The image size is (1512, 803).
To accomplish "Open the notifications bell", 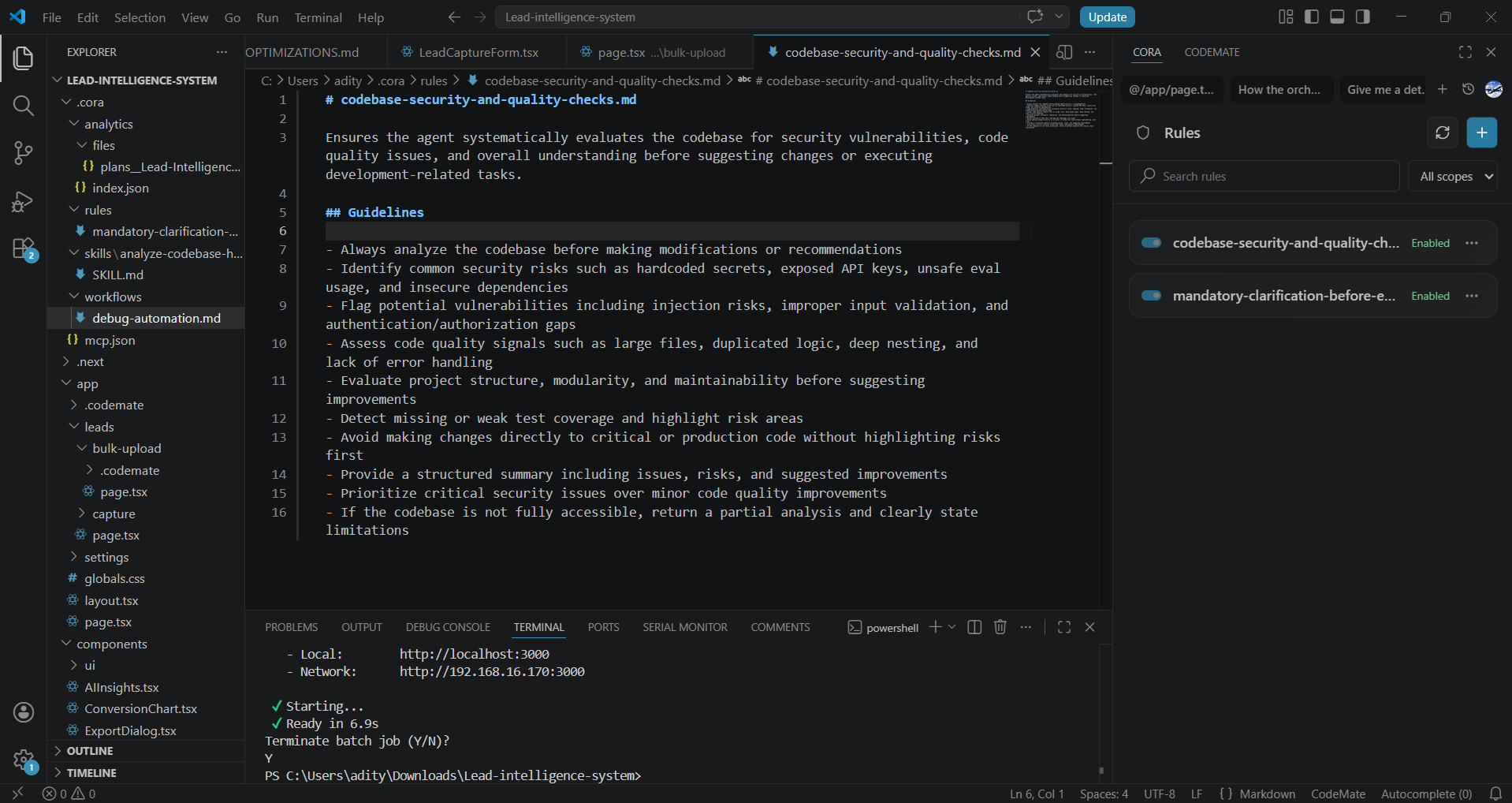I will [1495, 794].
